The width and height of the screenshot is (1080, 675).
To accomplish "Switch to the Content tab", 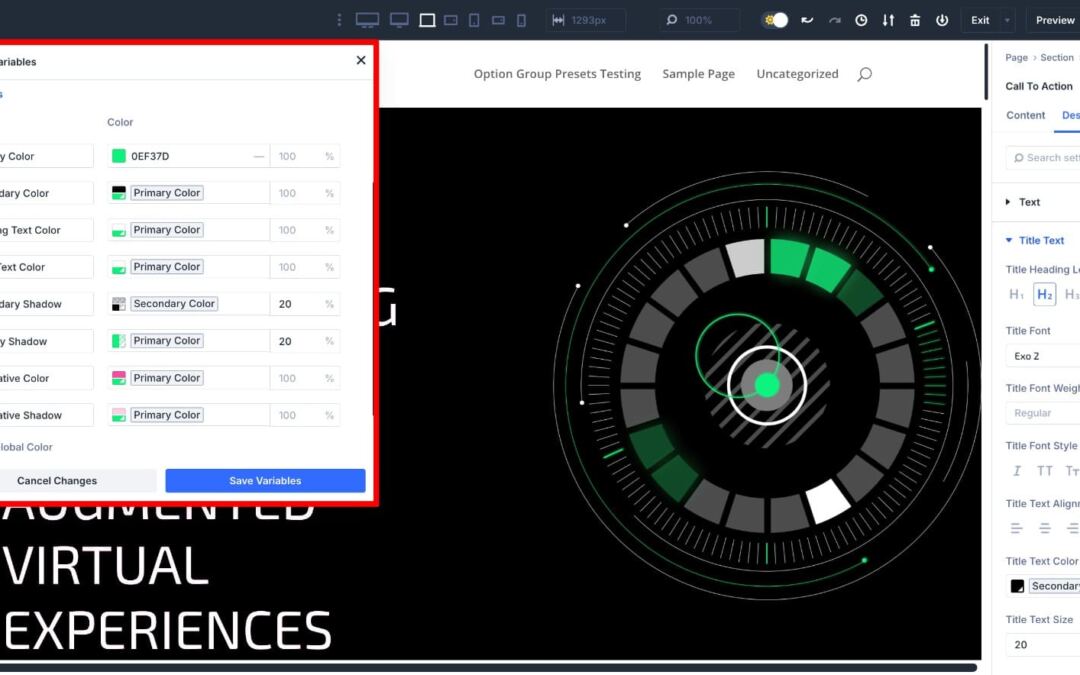I will click(1025, 115).
